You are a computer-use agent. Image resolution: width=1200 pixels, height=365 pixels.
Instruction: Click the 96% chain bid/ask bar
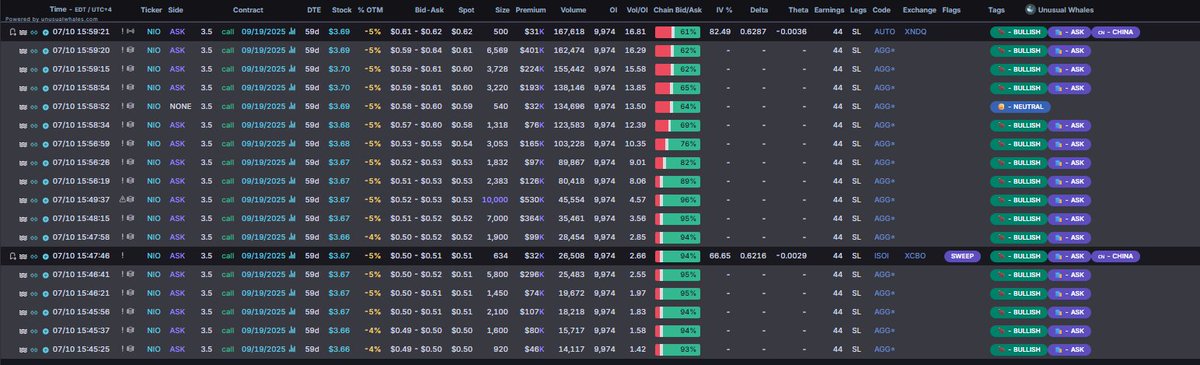pos(677,200)
